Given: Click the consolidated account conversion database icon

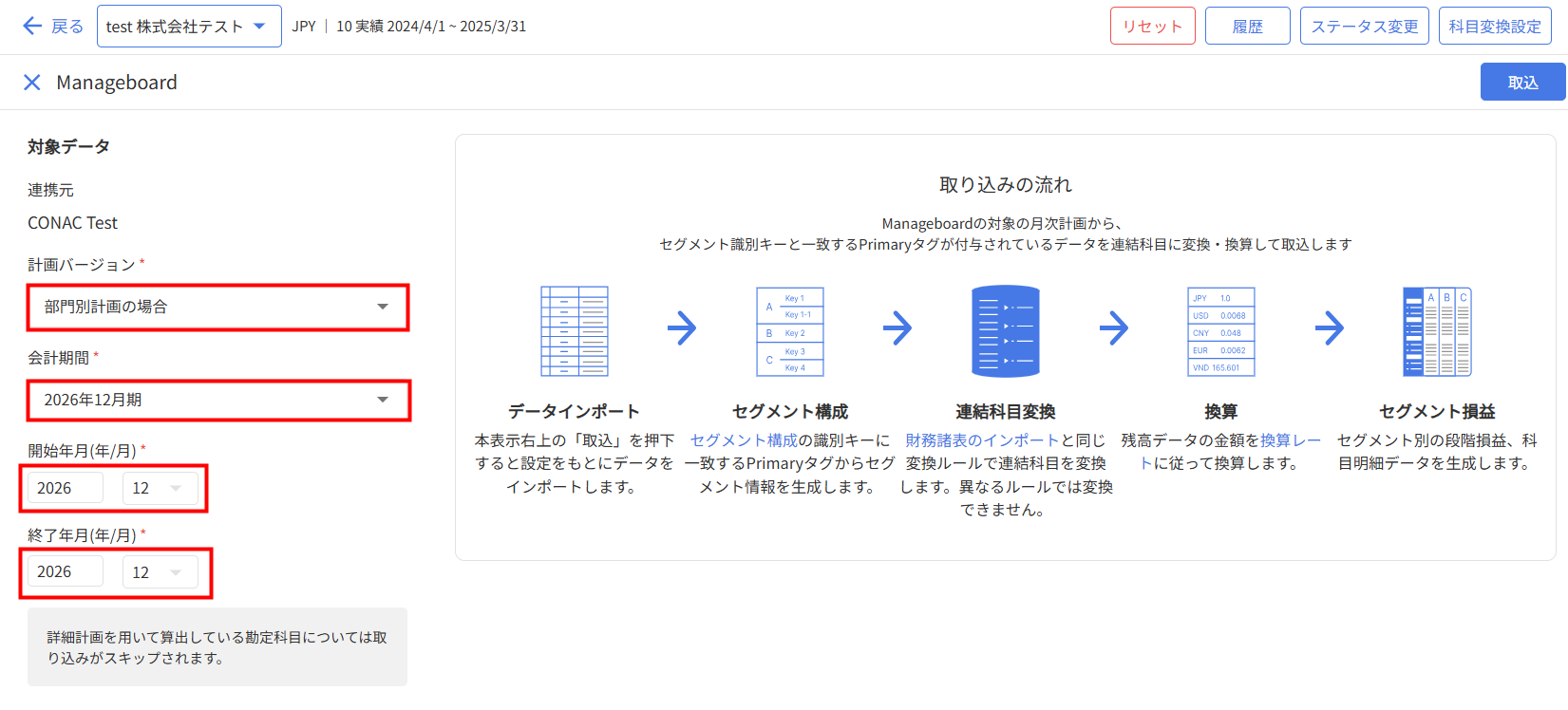Looking at the screenshot, I should 1005,331.
